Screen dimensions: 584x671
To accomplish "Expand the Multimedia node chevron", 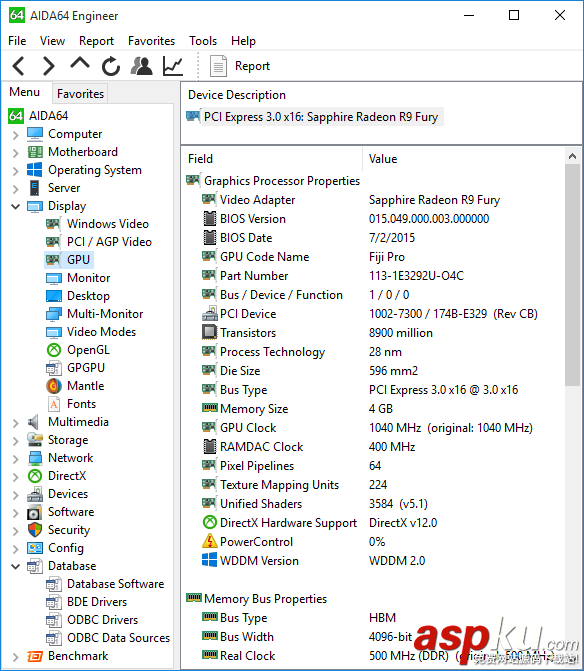I will click(x=16, y=423).
